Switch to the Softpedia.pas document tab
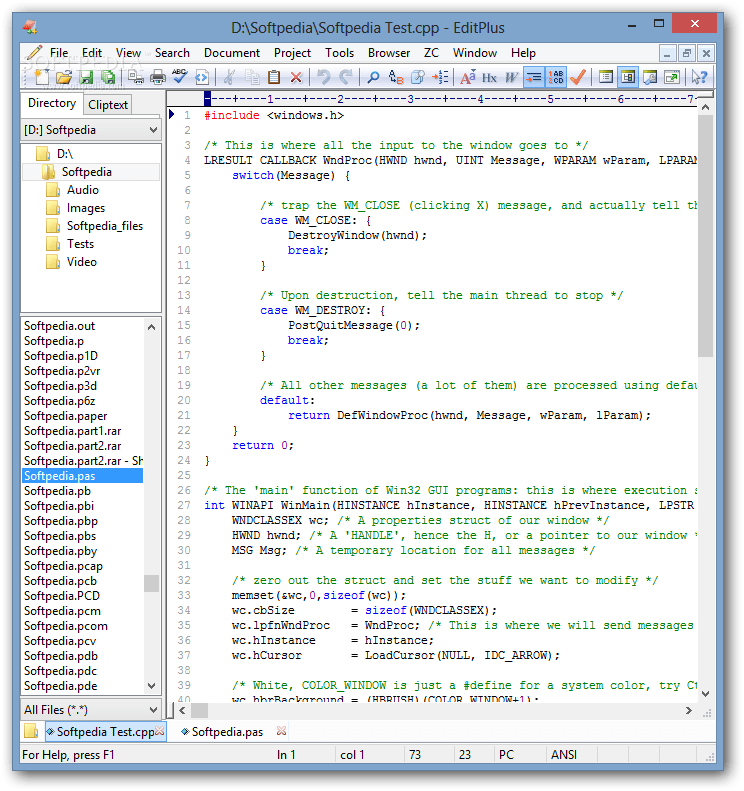 point(227,732)
